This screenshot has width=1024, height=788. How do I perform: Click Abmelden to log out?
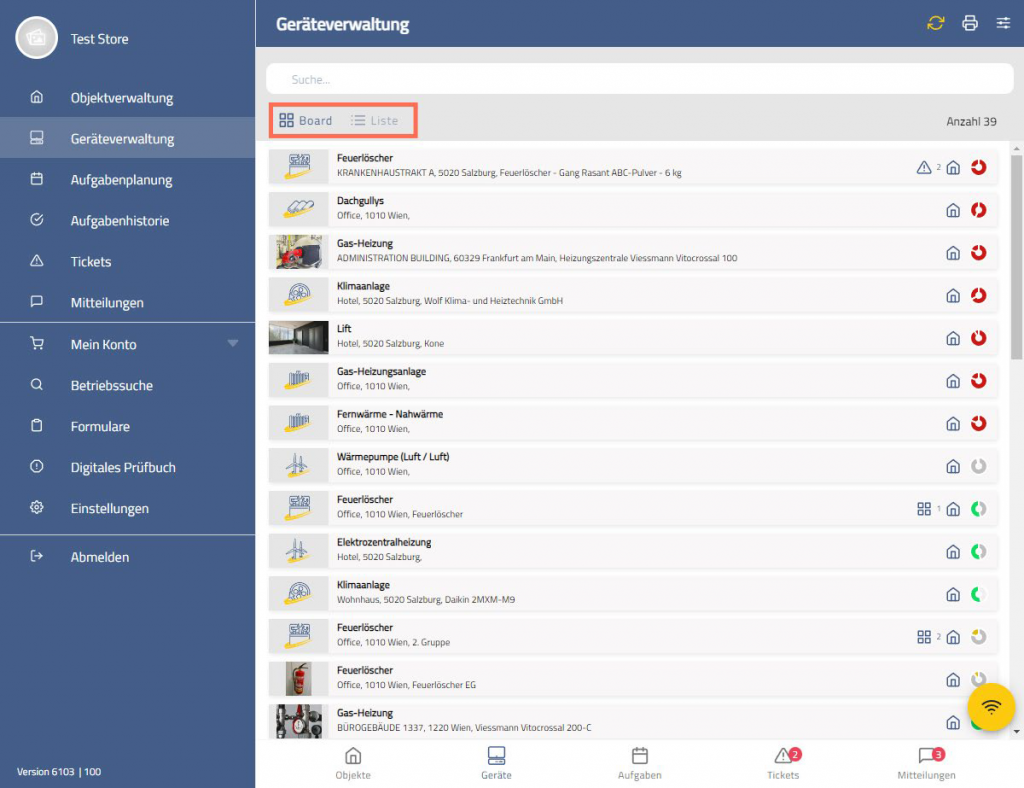(99, 557)
